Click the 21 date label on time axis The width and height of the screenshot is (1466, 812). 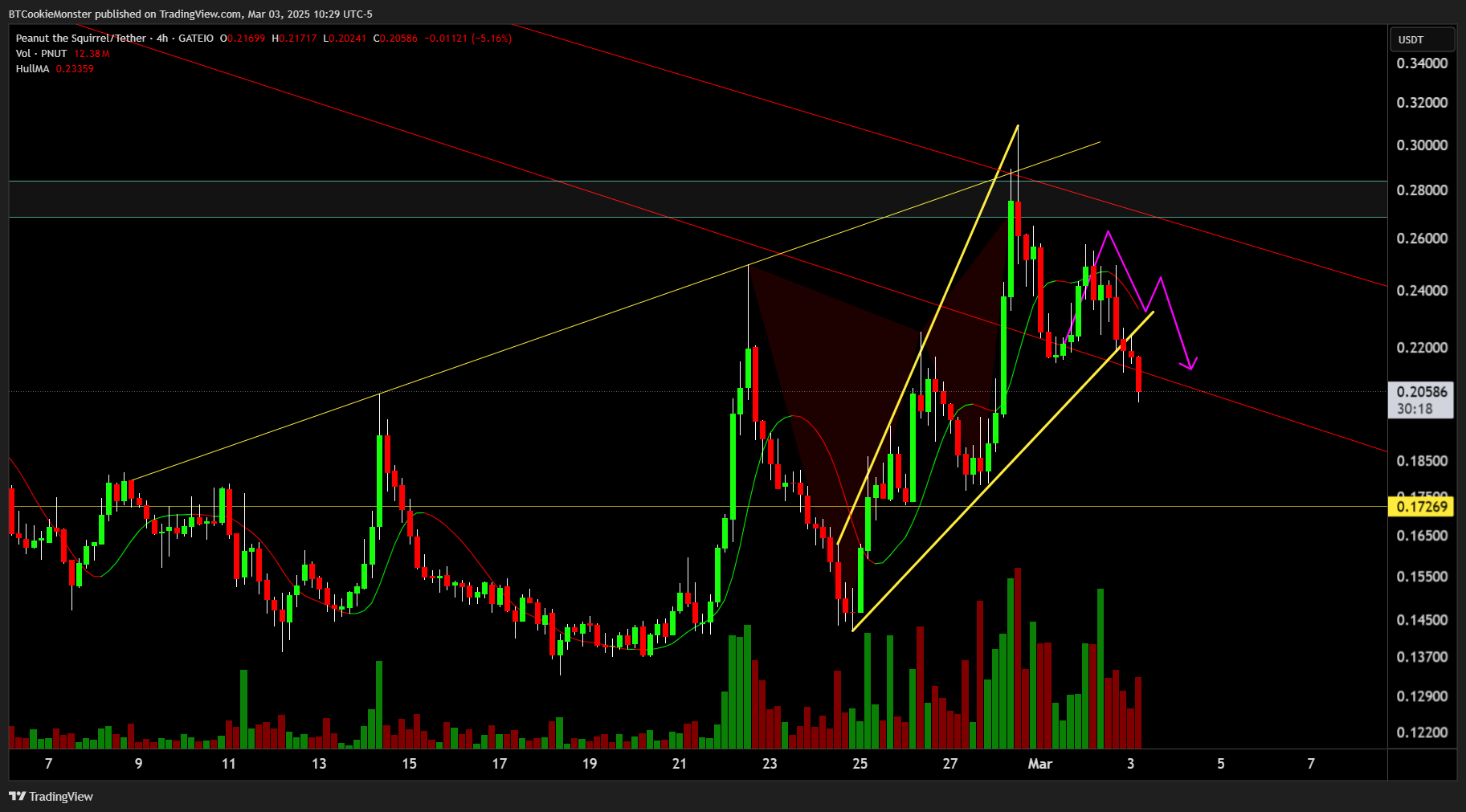tap(680, 763)
